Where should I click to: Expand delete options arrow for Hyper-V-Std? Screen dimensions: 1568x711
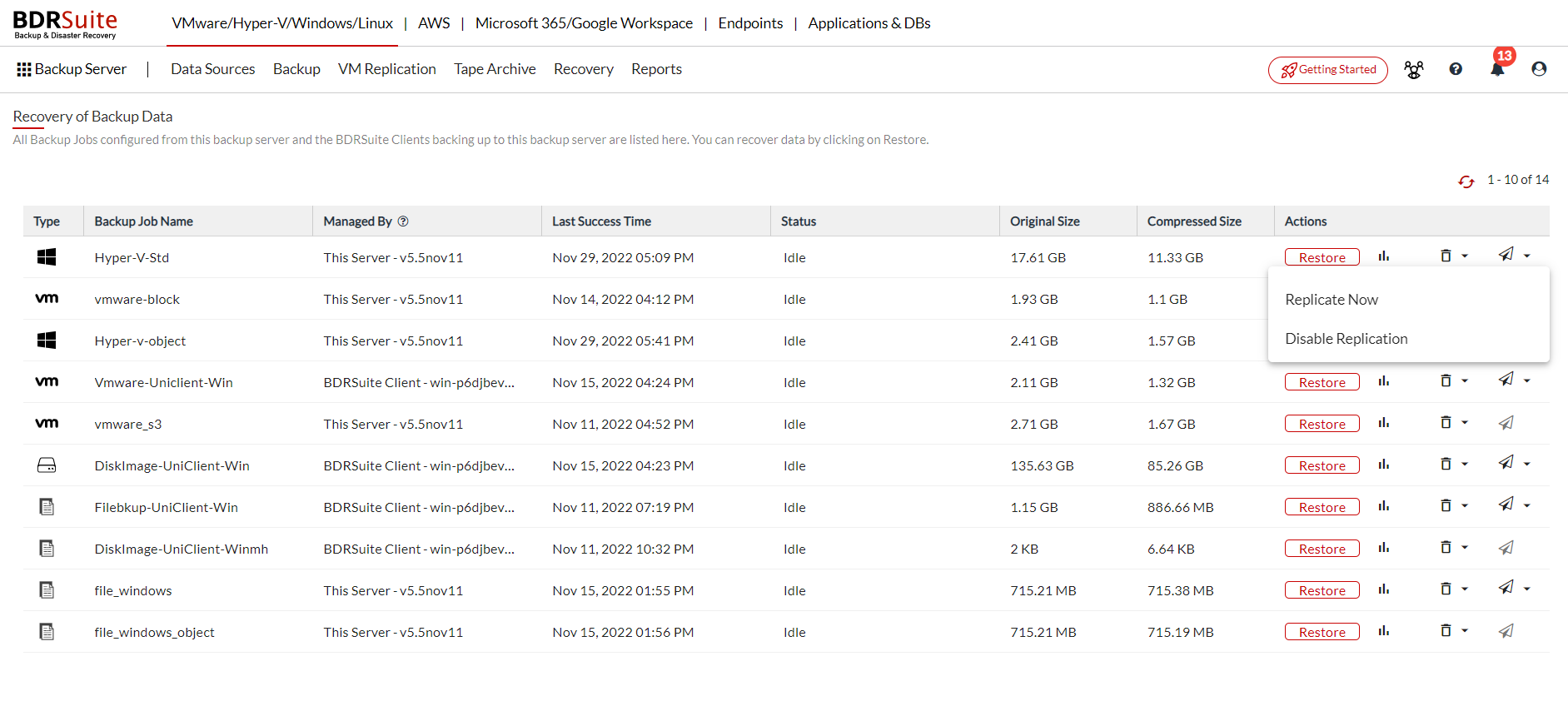coord(1465,256)
